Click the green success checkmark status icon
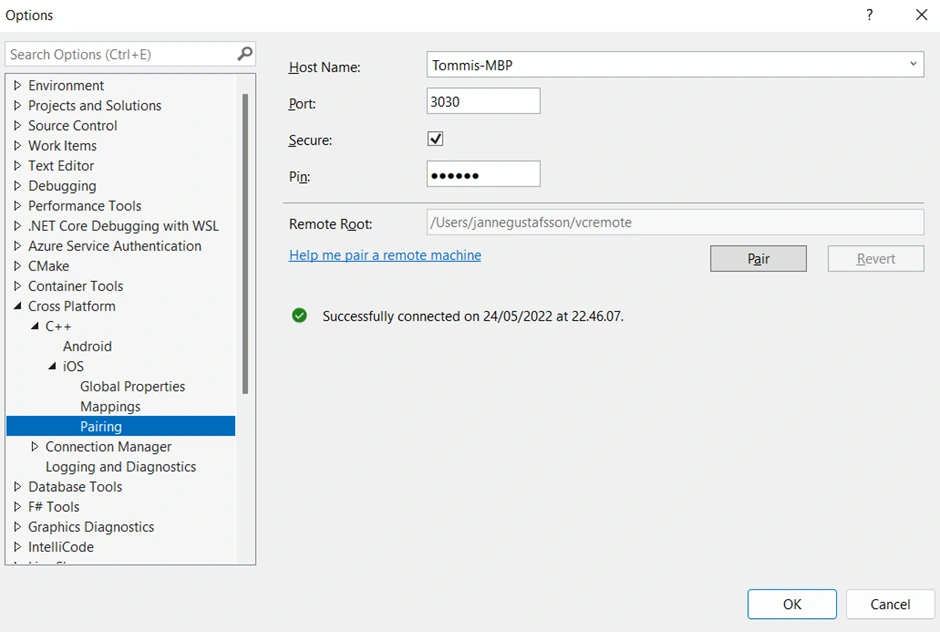Viewport: 940px width, 632px height. (x=299, y=316)
